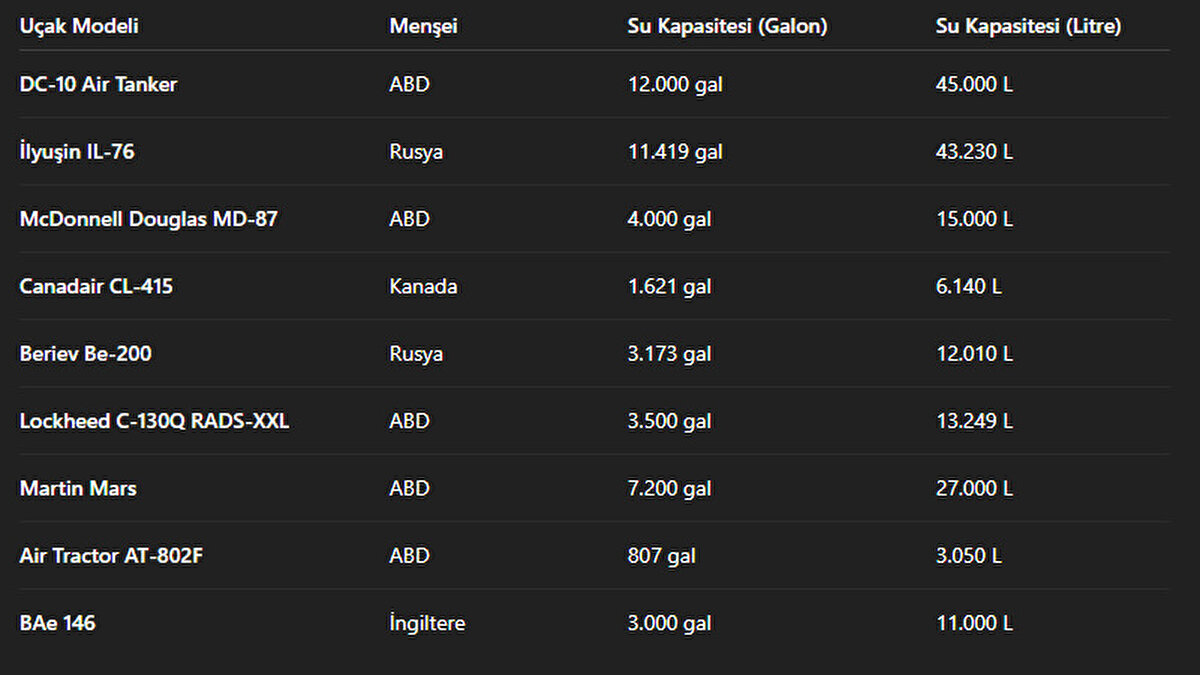
Task: Select the İlyuşin IL-76 row name
Action: point(77,152)
